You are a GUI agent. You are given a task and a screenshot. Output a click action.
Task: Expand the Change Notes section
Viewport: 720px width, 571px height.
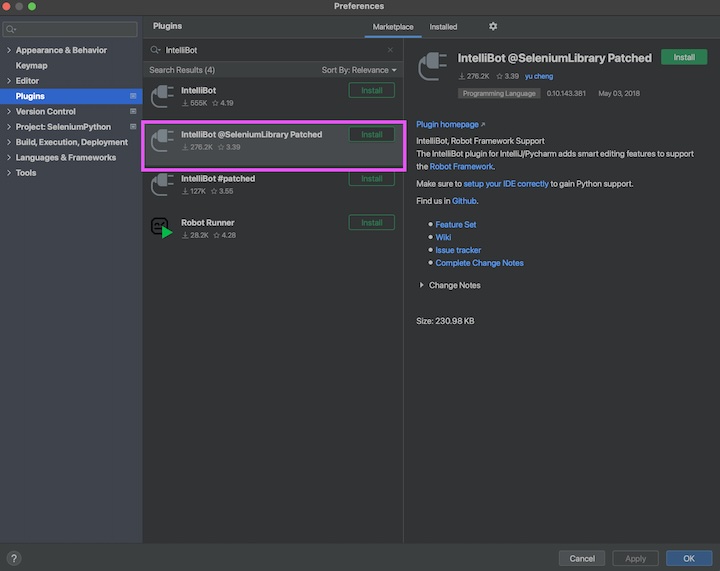point(421,286)
